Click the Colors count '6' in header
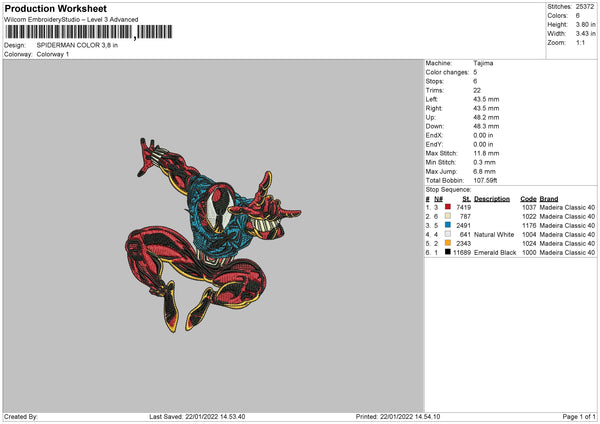This screenshot has height=424, width=600. 577,16
